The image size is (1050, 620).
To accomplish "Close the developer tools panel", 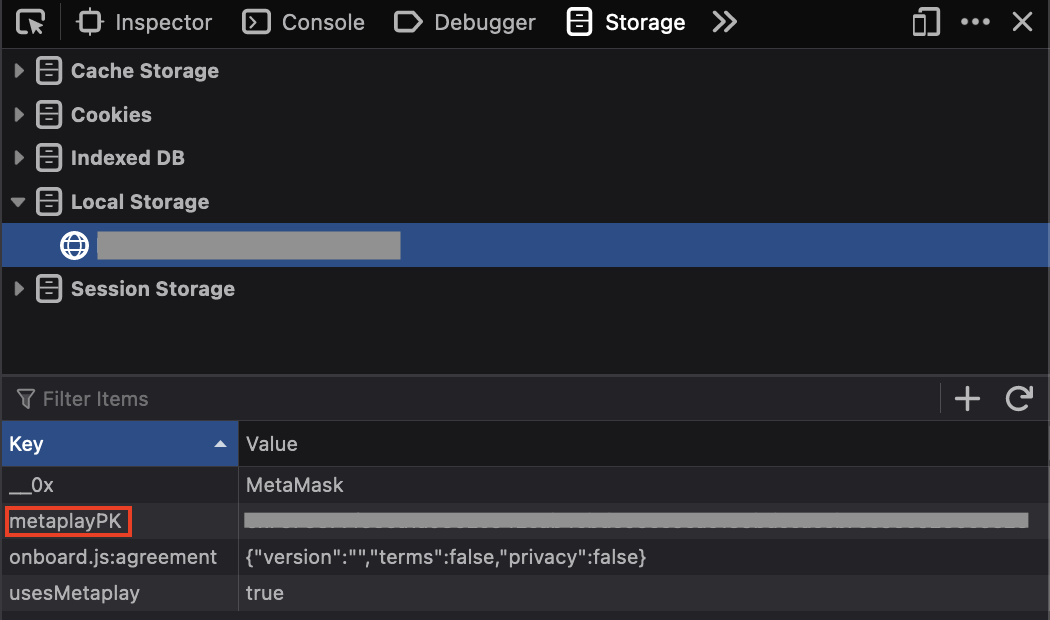I will point(1022,22).
